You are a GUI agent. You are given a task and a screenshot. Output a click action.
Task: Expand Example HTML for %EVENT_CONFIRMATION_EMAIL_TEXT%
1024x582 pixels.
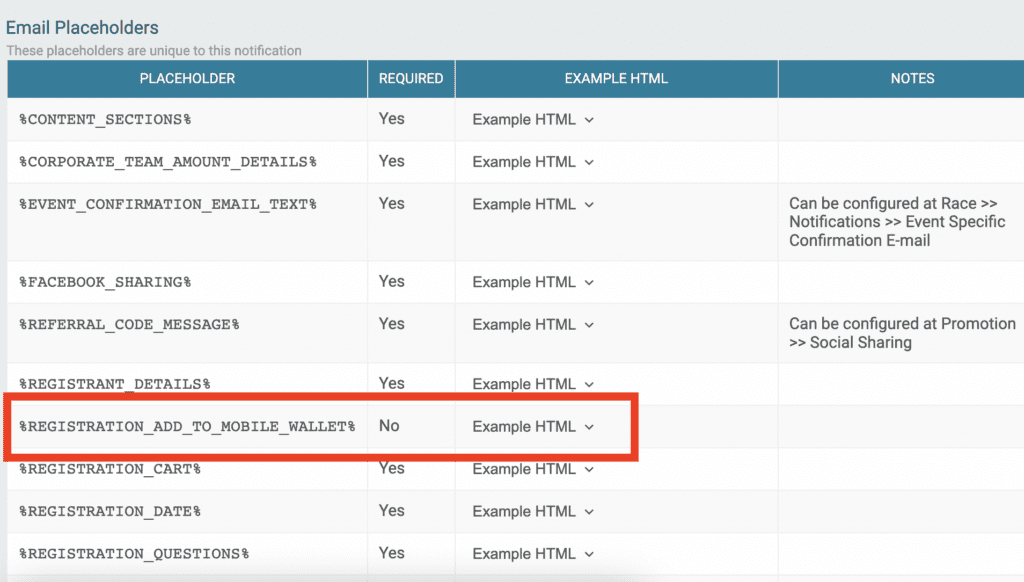pyautogui.click(x=533, y=204)
